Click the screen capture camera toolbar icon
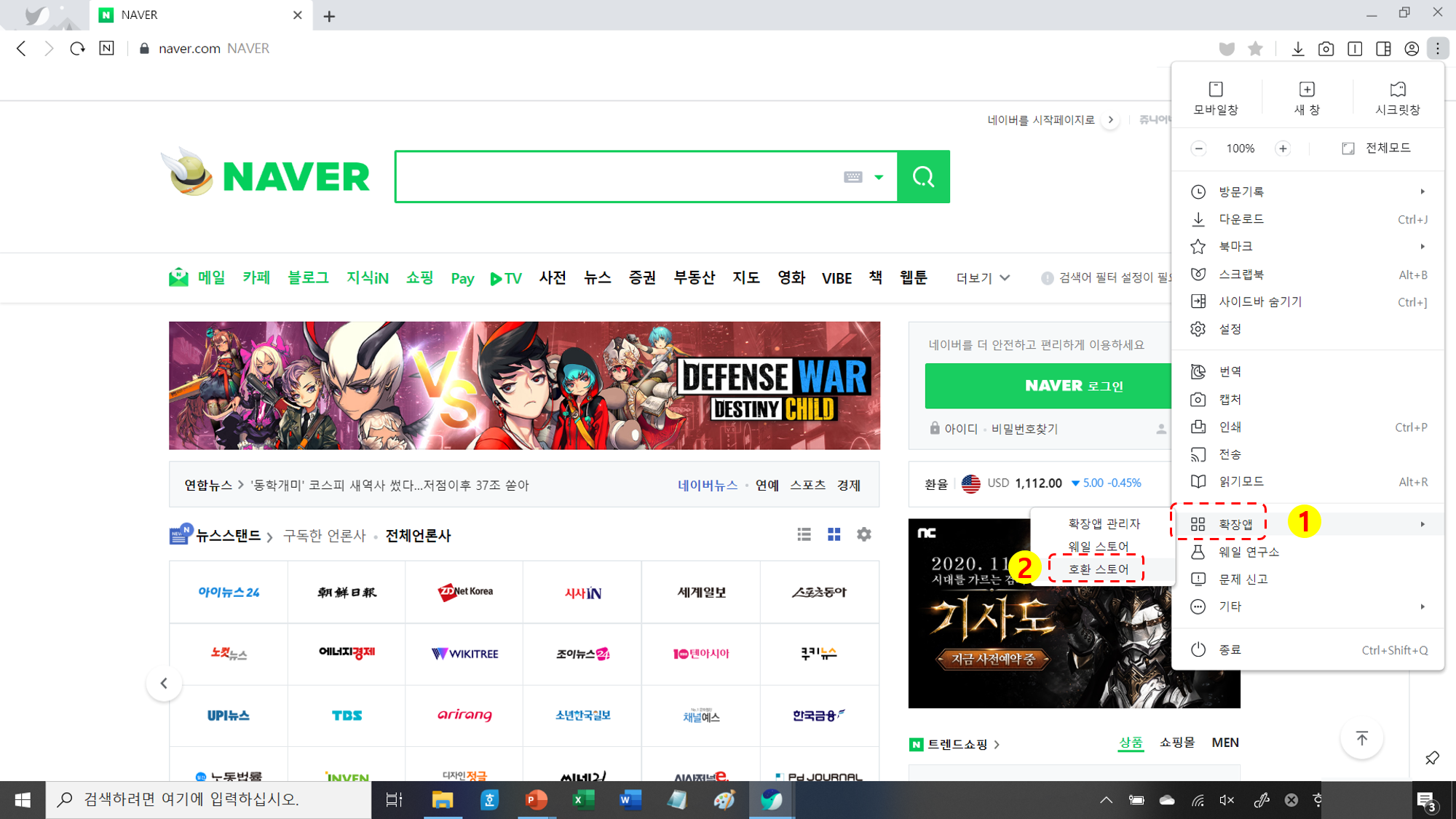 (x=1326, y=49)
